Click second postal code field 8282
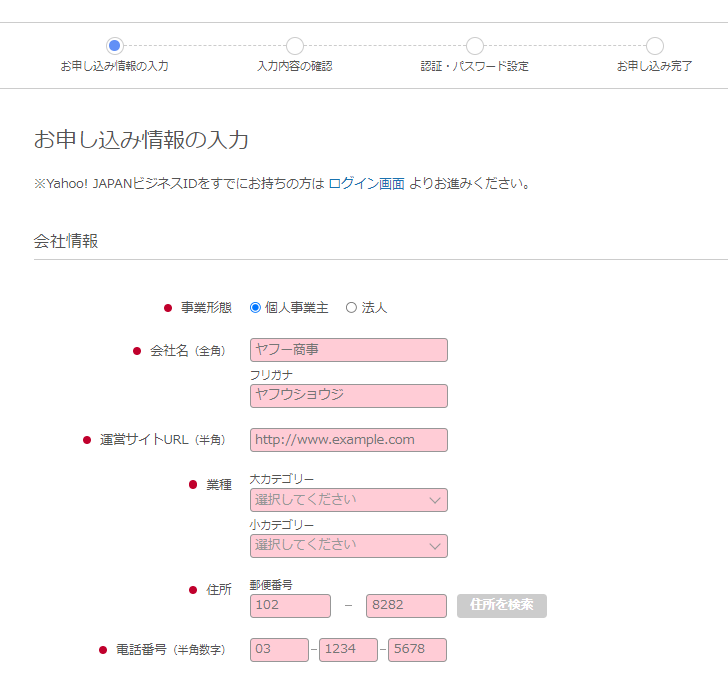The width and height of the screenshot is (728, 674). click(406, 605)
